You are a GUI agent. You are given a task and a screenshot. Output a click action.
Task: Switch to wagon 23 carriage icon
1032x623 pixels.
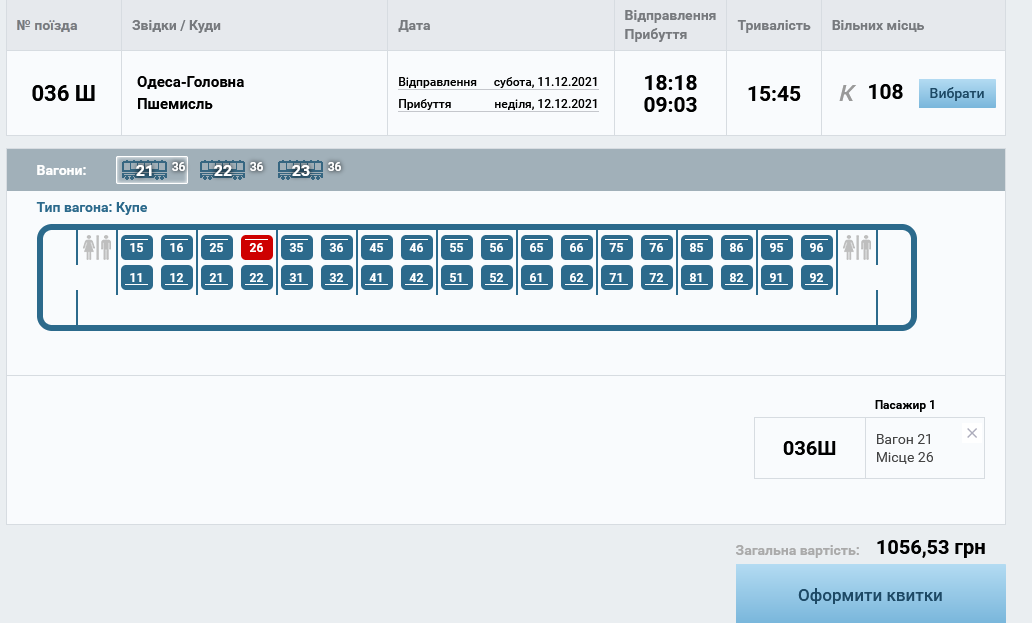tap(300, 170)
